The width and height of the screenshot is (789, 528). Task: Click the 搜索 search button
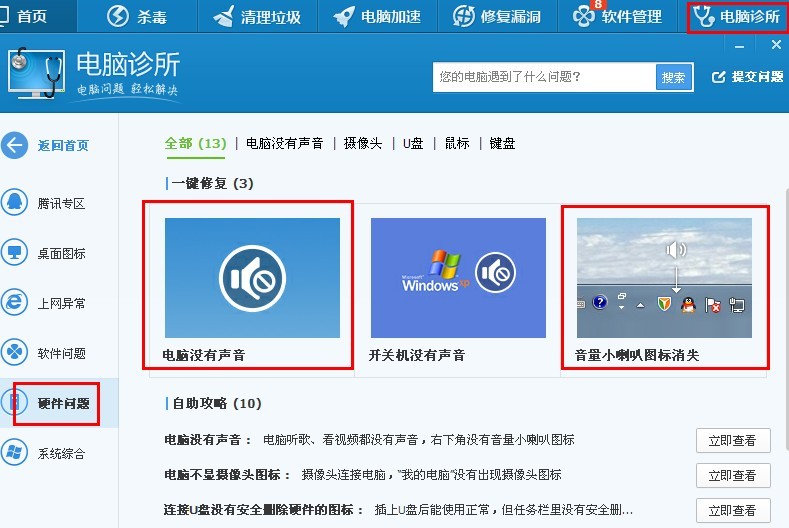tap(674, 77)
